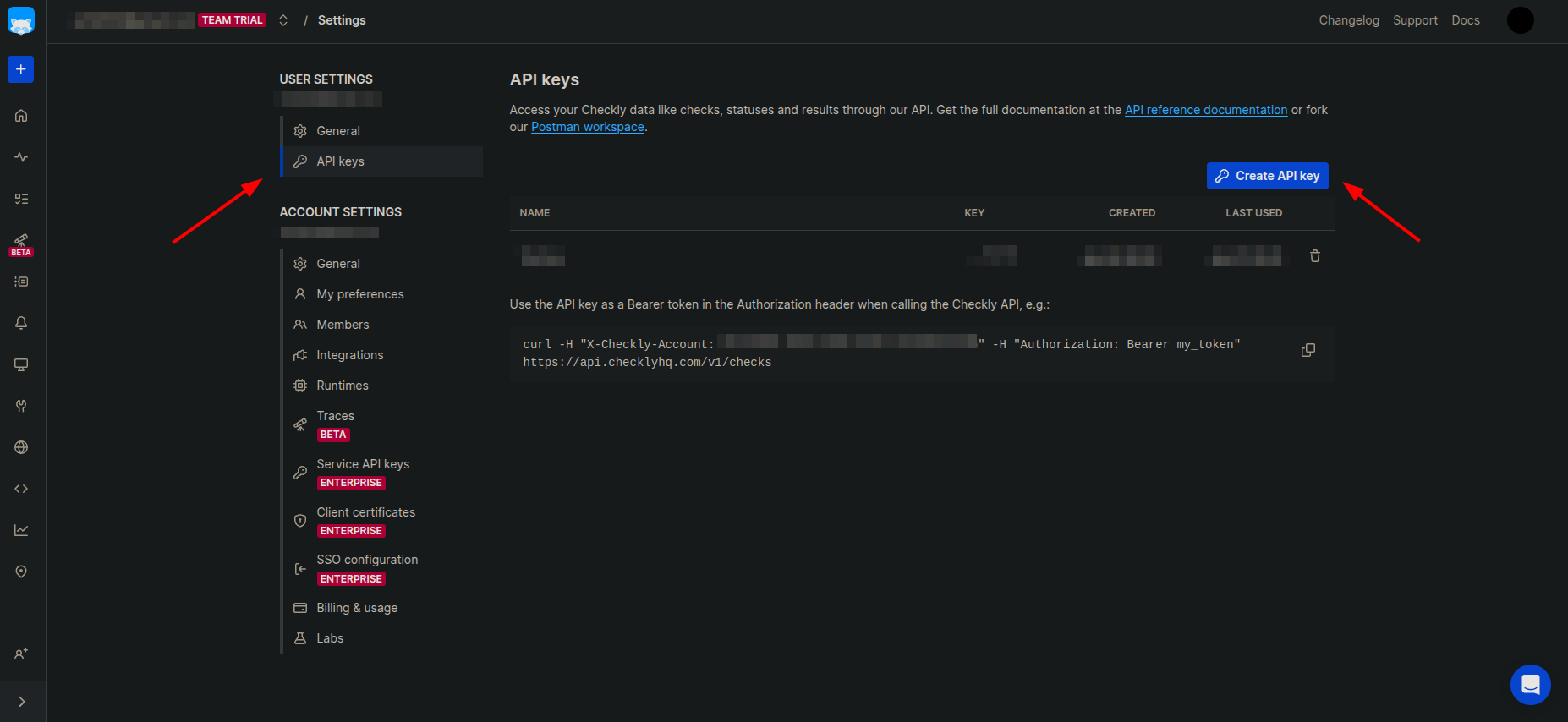Select API keys in User Settings
This screenshot has height=722, width=1568.
(x=382, y=161)
